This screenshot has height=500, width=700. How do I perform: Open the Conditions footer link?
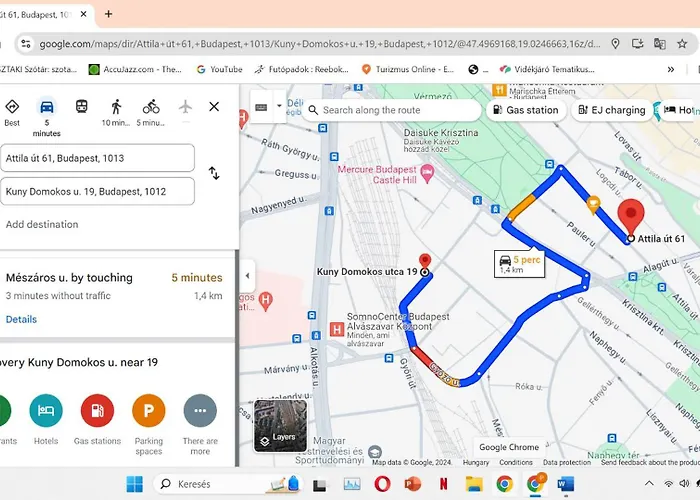pos(516,462)
